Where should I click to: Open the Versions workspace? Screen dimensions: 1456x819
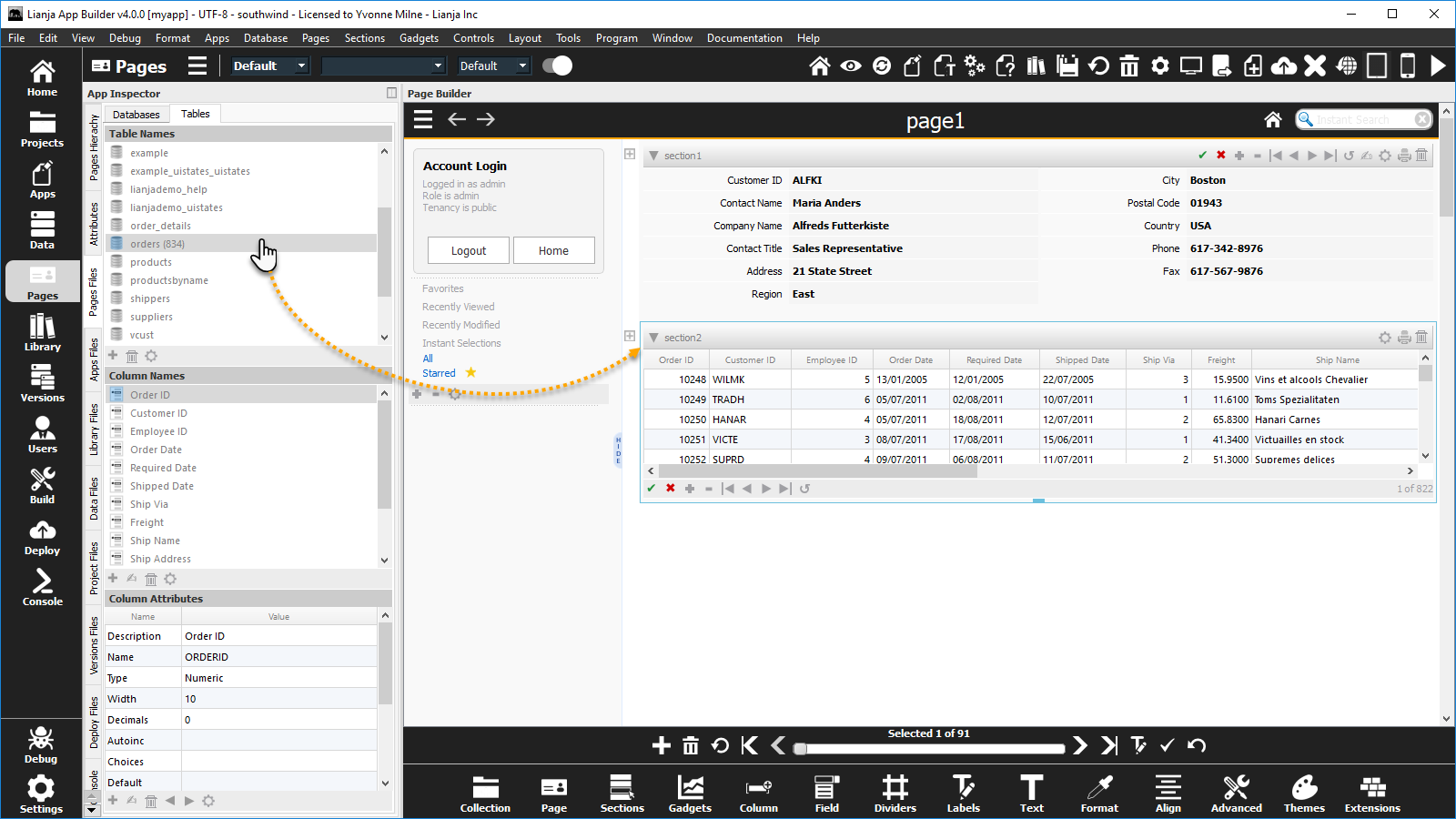coord(42,383)
